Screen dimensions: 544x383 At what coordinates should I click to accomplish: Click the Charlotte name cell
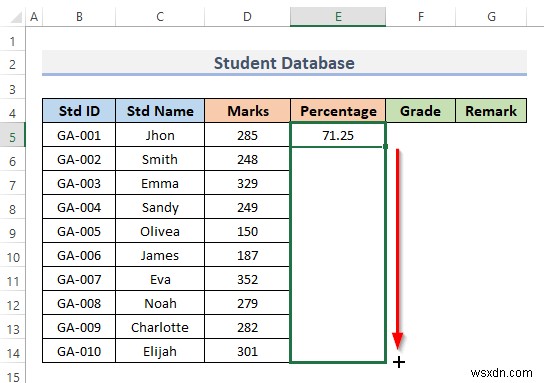coord(160,327)
